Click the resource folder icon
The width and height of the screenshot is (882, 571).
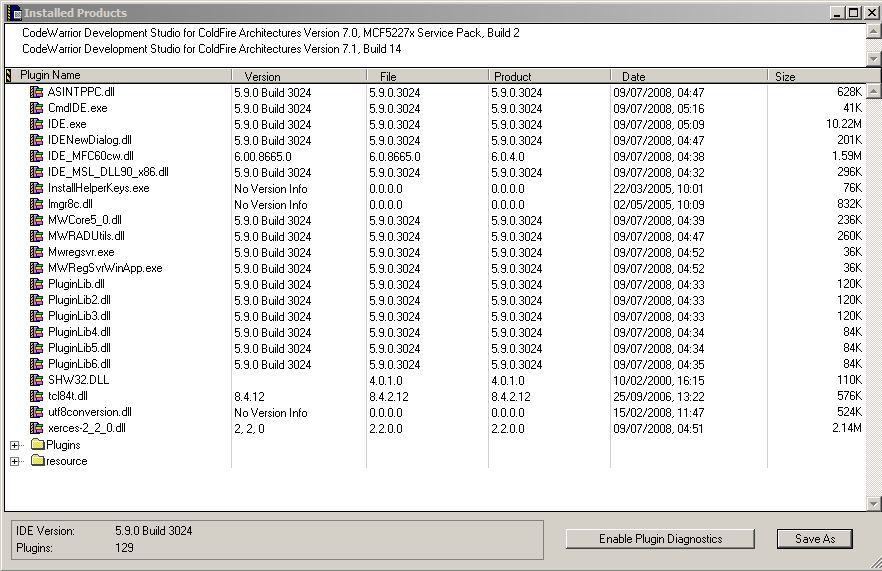tap(38, 461)
